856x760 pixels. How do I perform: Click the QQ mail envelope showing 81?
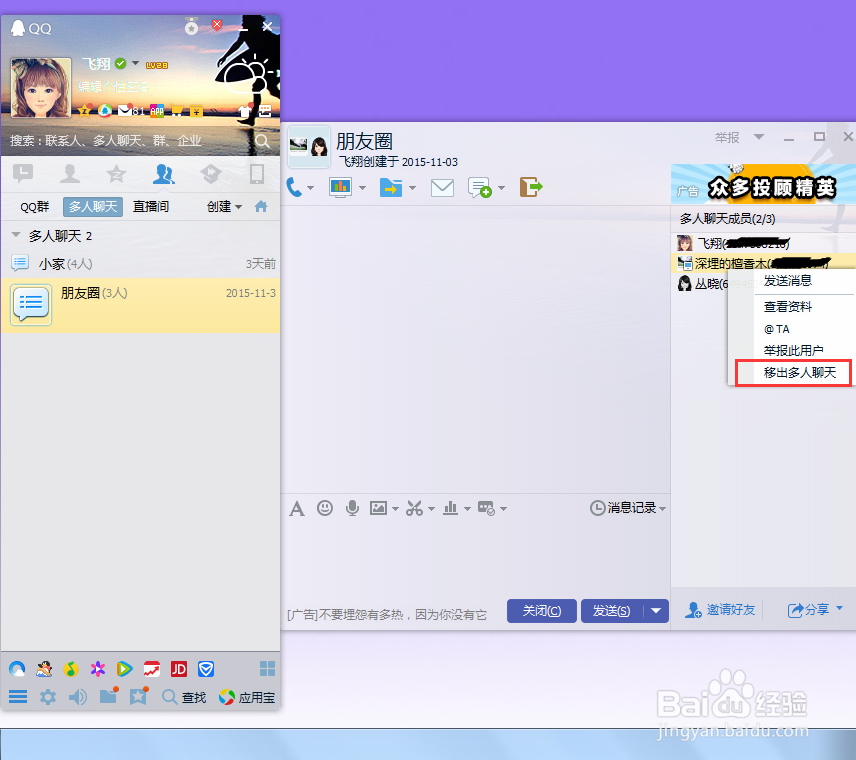click(130, 111)
